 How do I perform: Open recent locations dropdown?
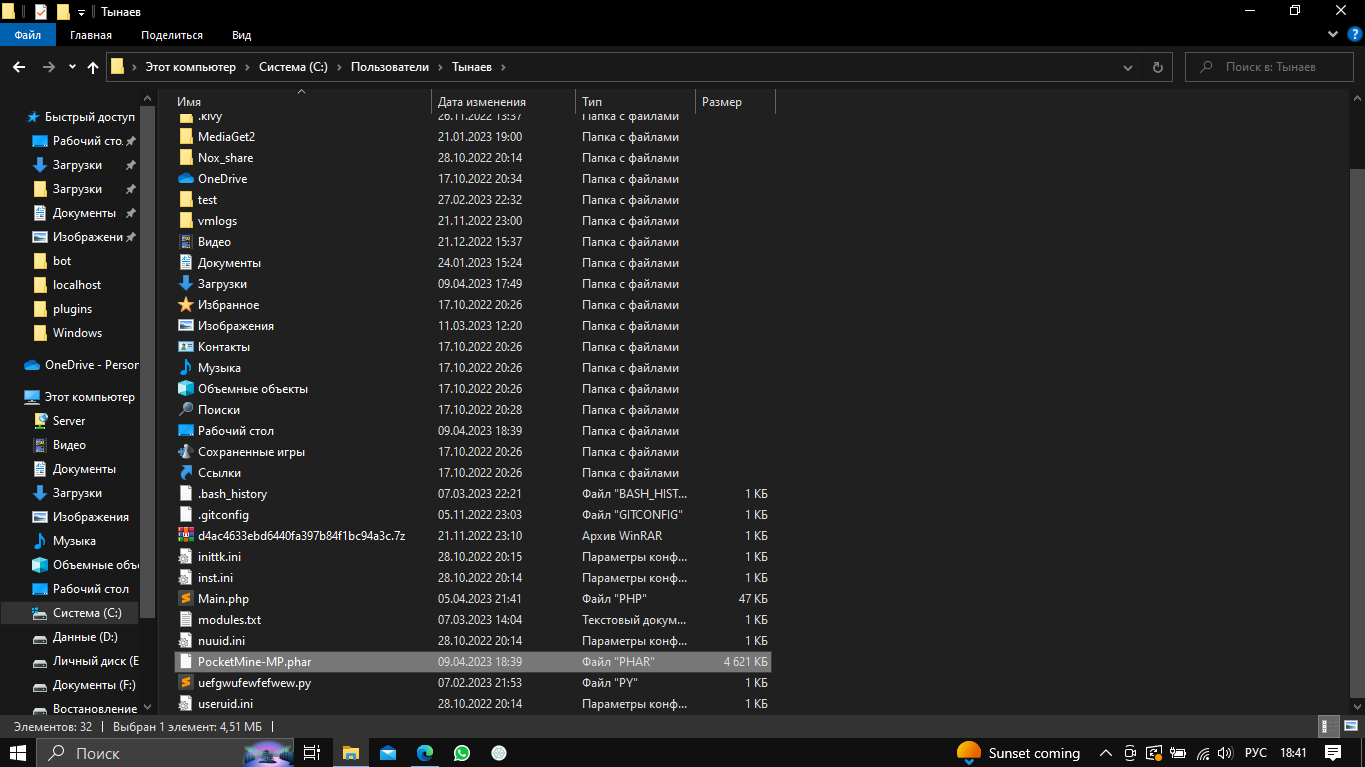72,67
